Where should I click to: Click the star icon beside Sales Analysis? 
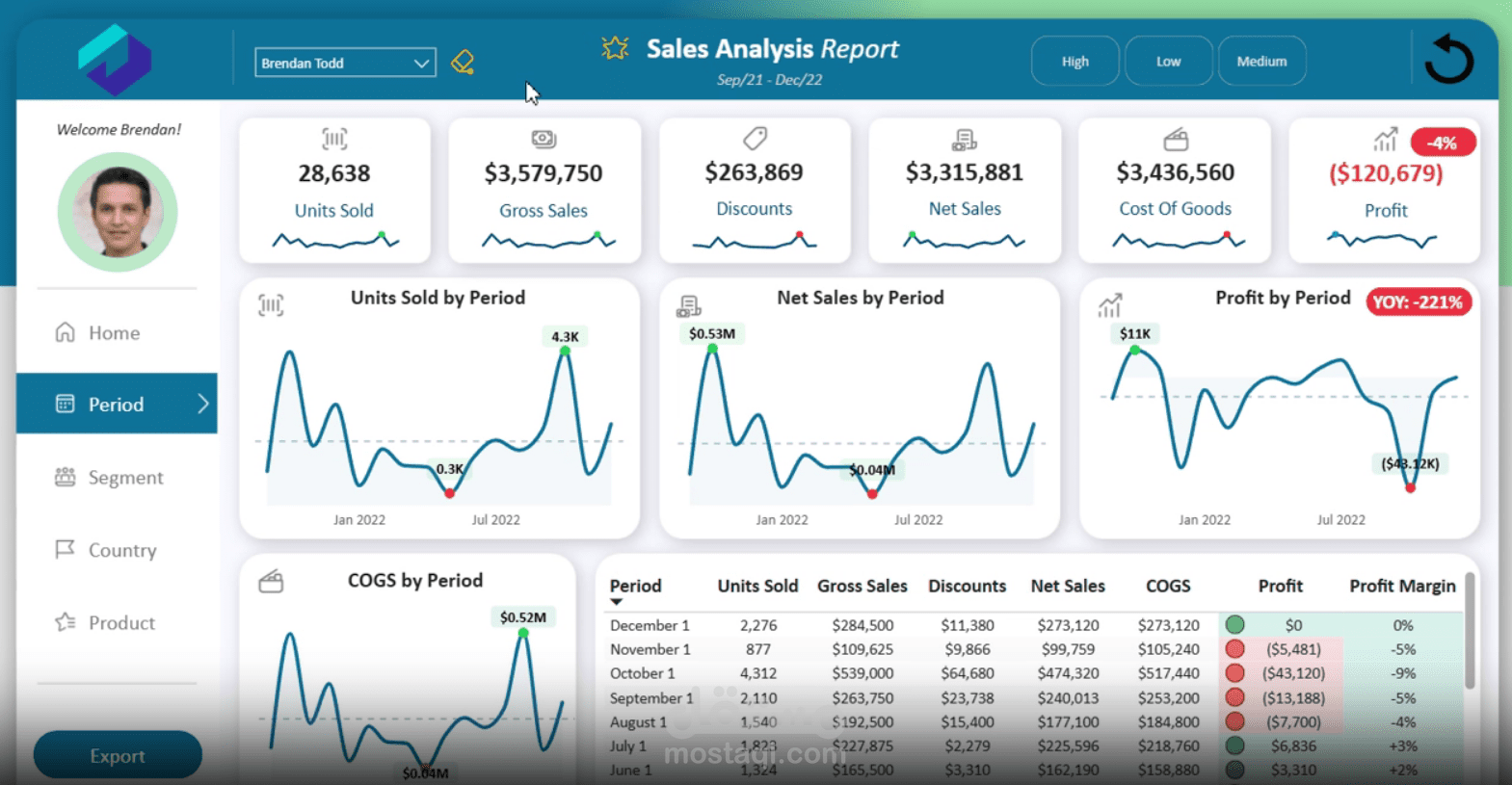click(615, 48)
